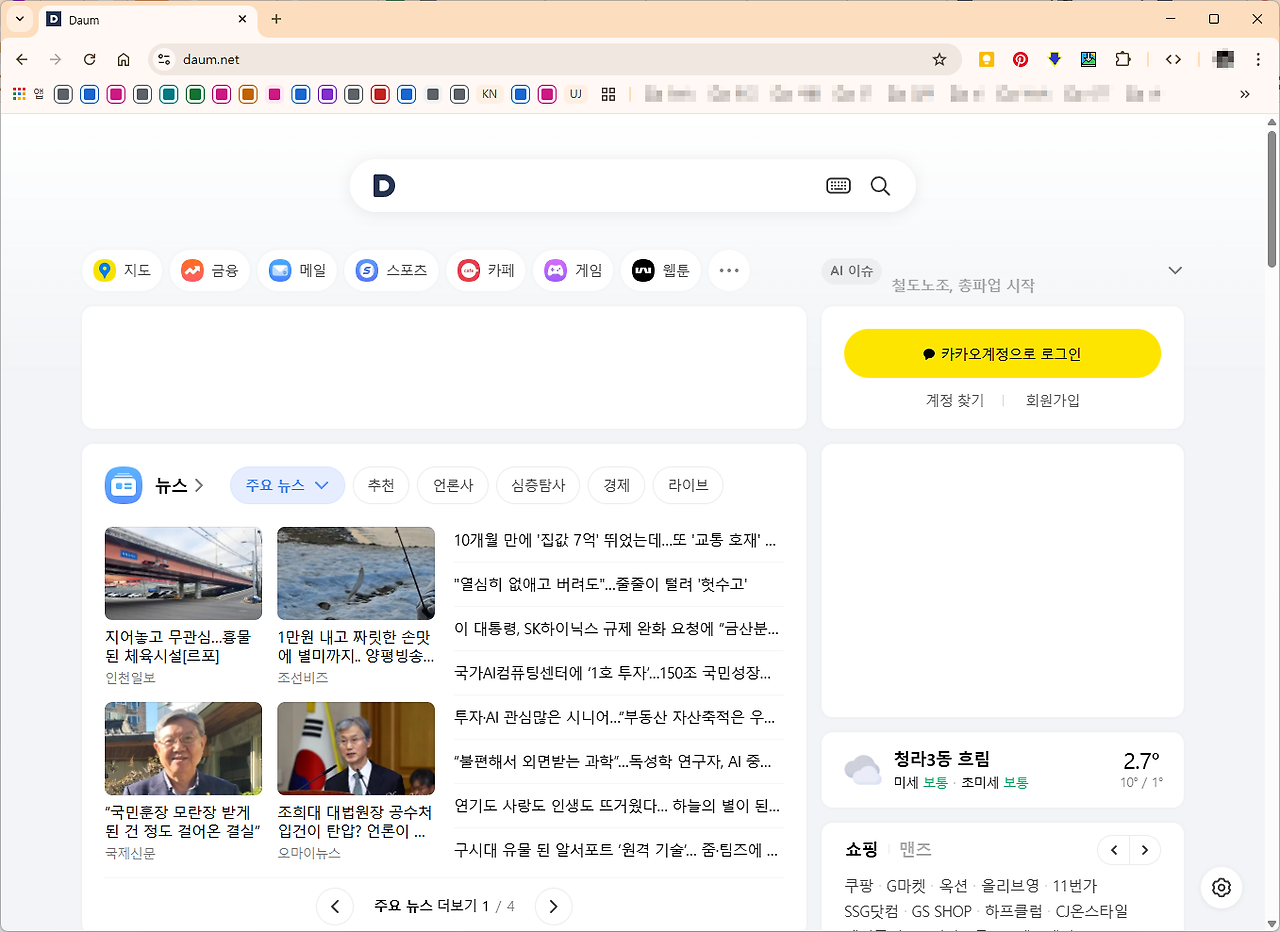Reload the page
Image resolution: width=1280 pixels, height=932 pixels.
pyautogui.click(x=89, y=59)
